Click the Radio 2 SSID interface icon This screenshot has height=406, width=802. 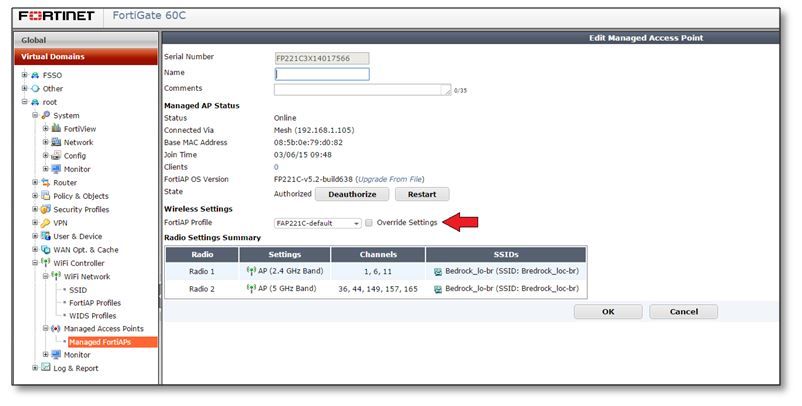tap(438, 289)
